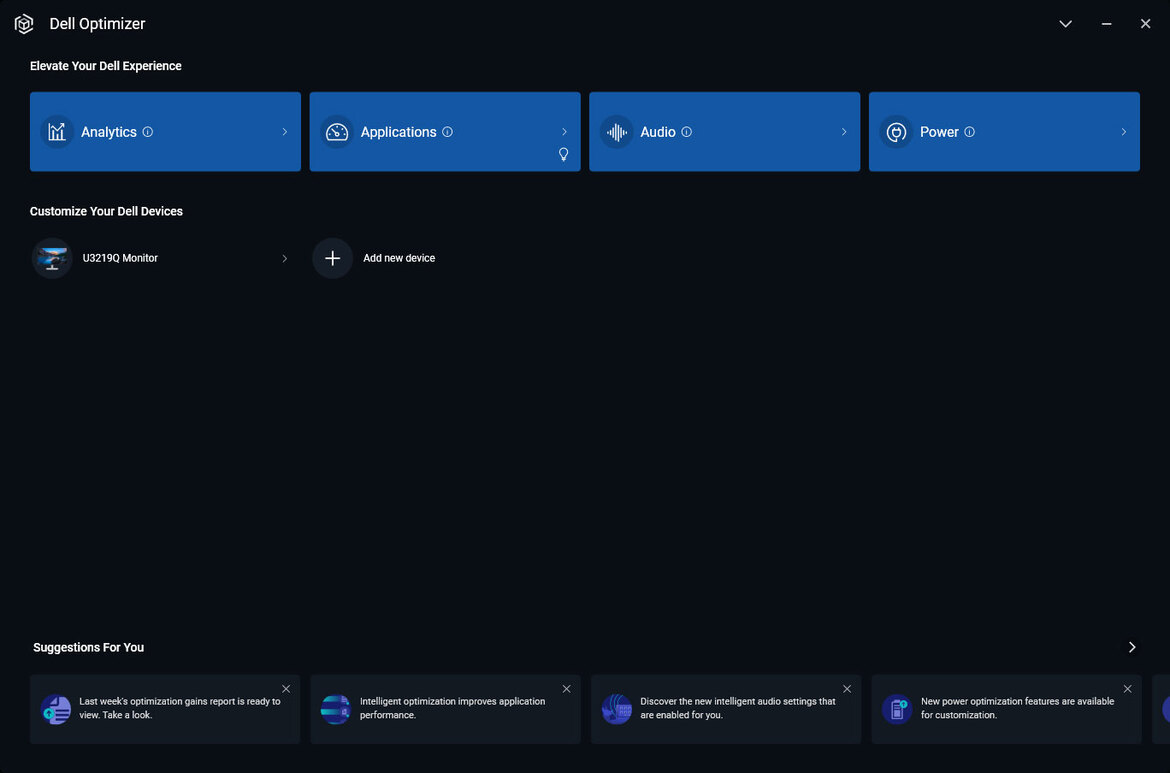The image size is (1170, 773).
Task: Open the Power section
Action: 1004,131
